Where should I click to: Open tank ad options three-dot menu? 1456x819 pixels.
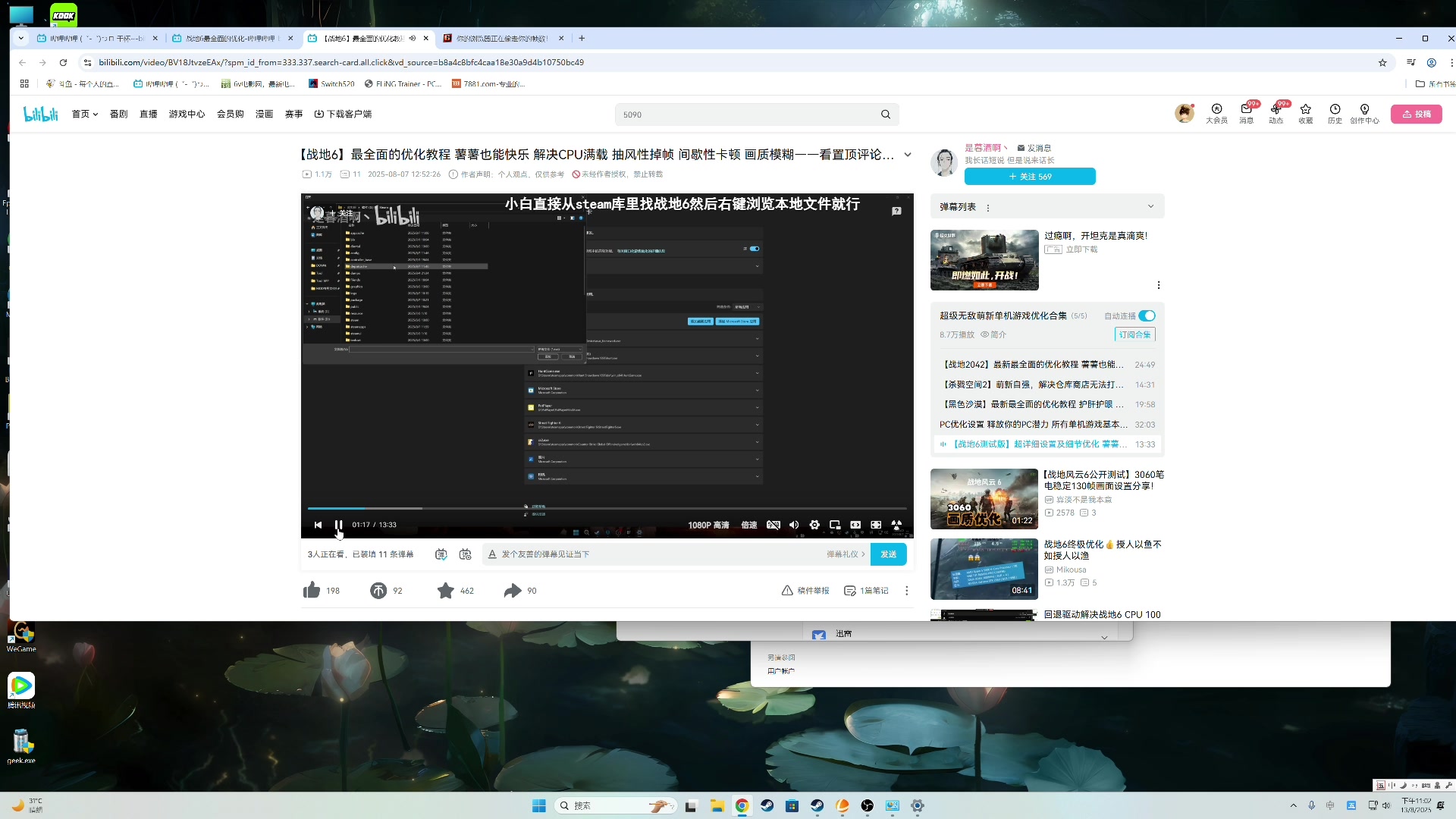click(1158, 285)
